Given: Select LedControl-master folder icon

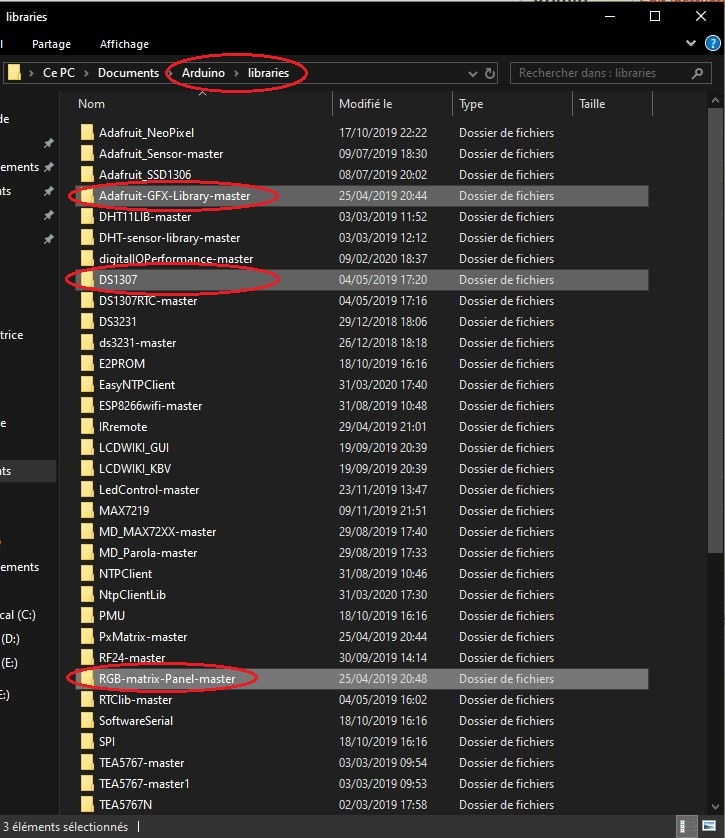Looking at the screenshot, I should 87,490.
